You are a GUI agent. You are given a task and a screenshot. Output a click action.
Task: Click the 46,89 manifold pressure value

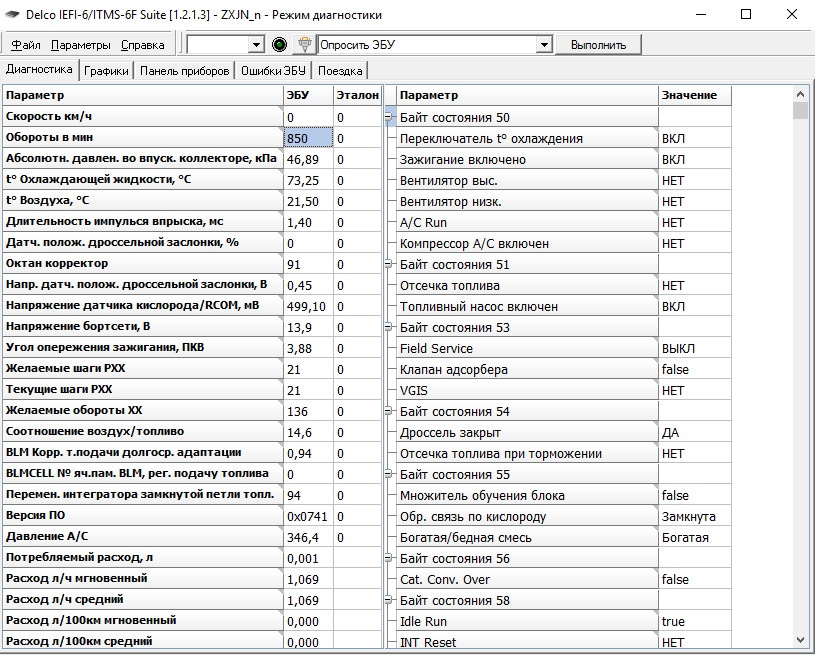point(309,159)
